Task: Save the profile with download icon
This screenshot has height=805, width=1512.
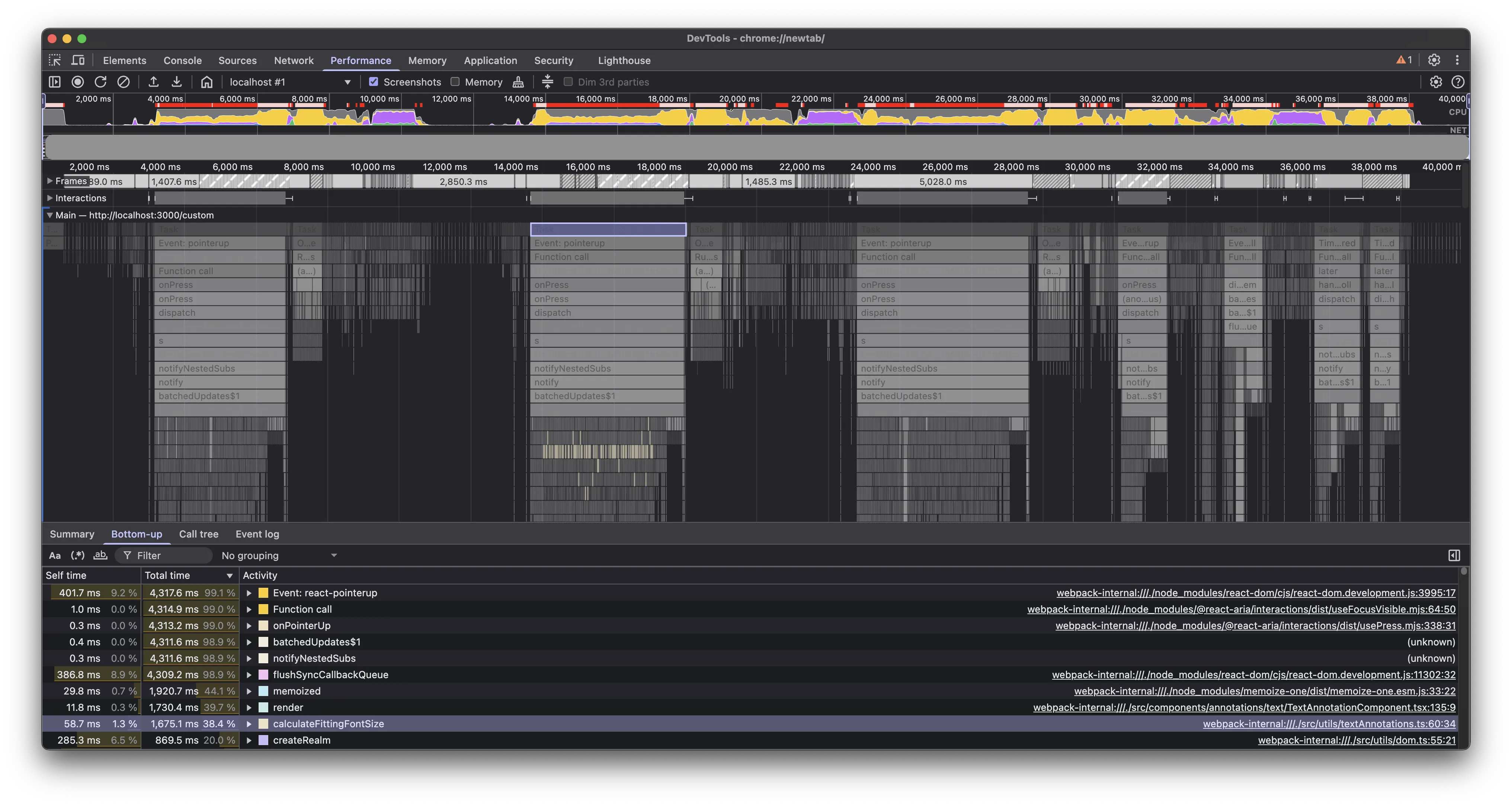Action: click(177, 81)
